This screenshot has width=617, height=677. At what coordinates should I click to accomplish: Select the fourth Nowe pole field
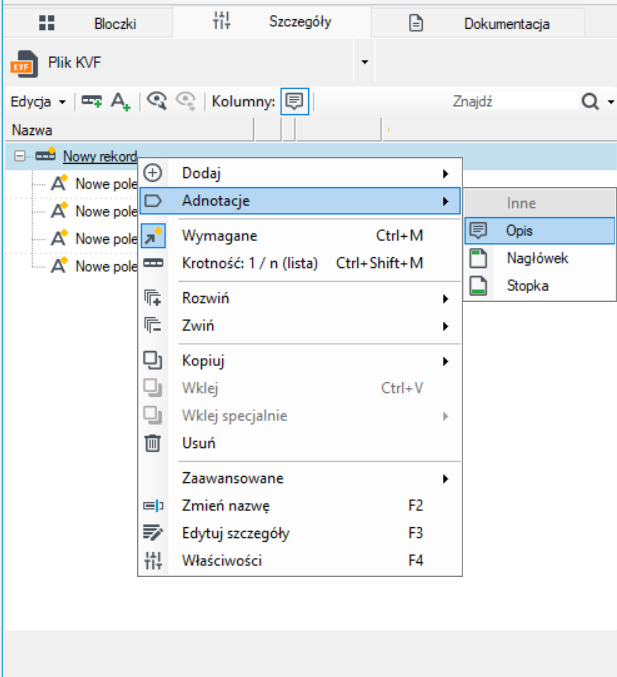click(106, 266)
